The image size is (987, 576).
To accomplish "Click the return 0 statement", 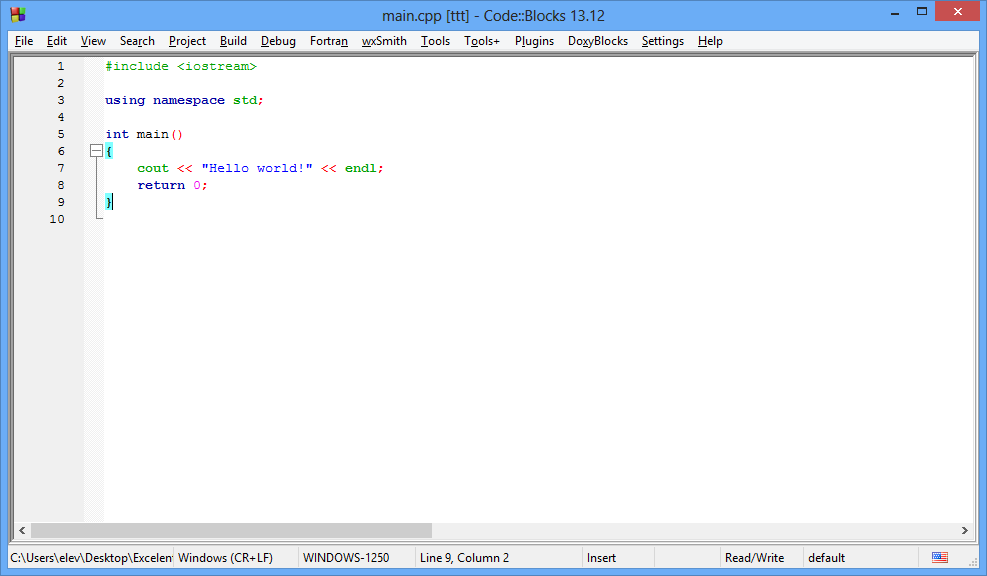I will 172,185.
